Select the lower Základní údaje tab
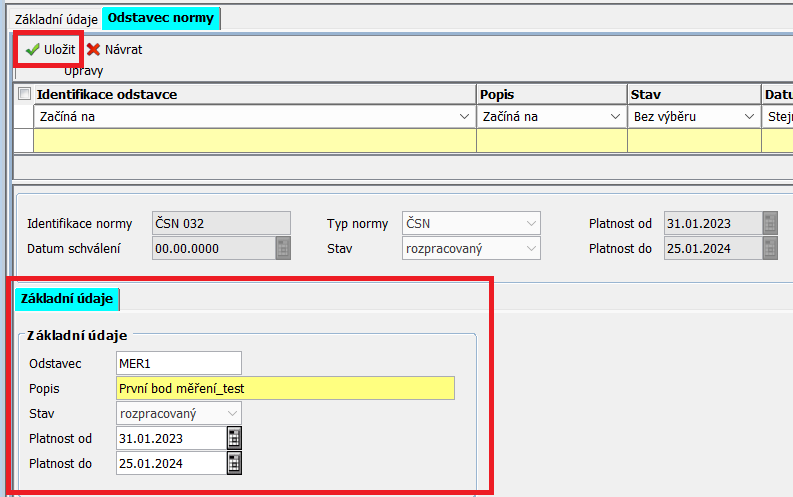793x497 pixels. coord(67,298)
